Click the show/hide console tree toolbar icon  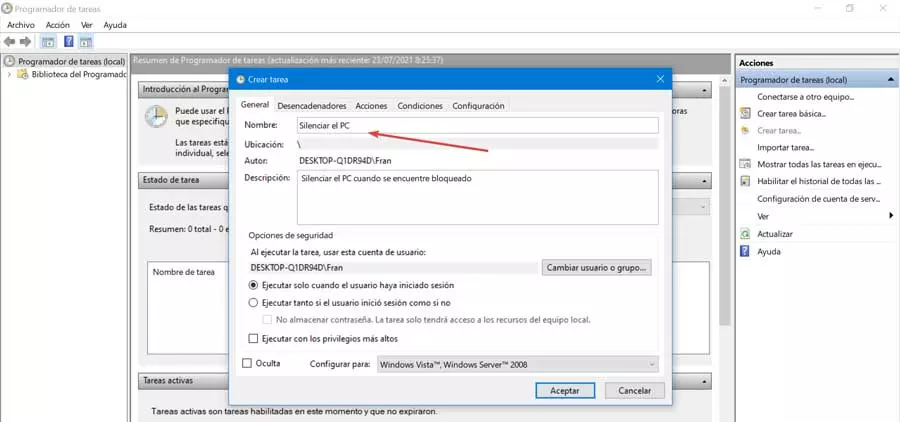click(x=49, y=42)
